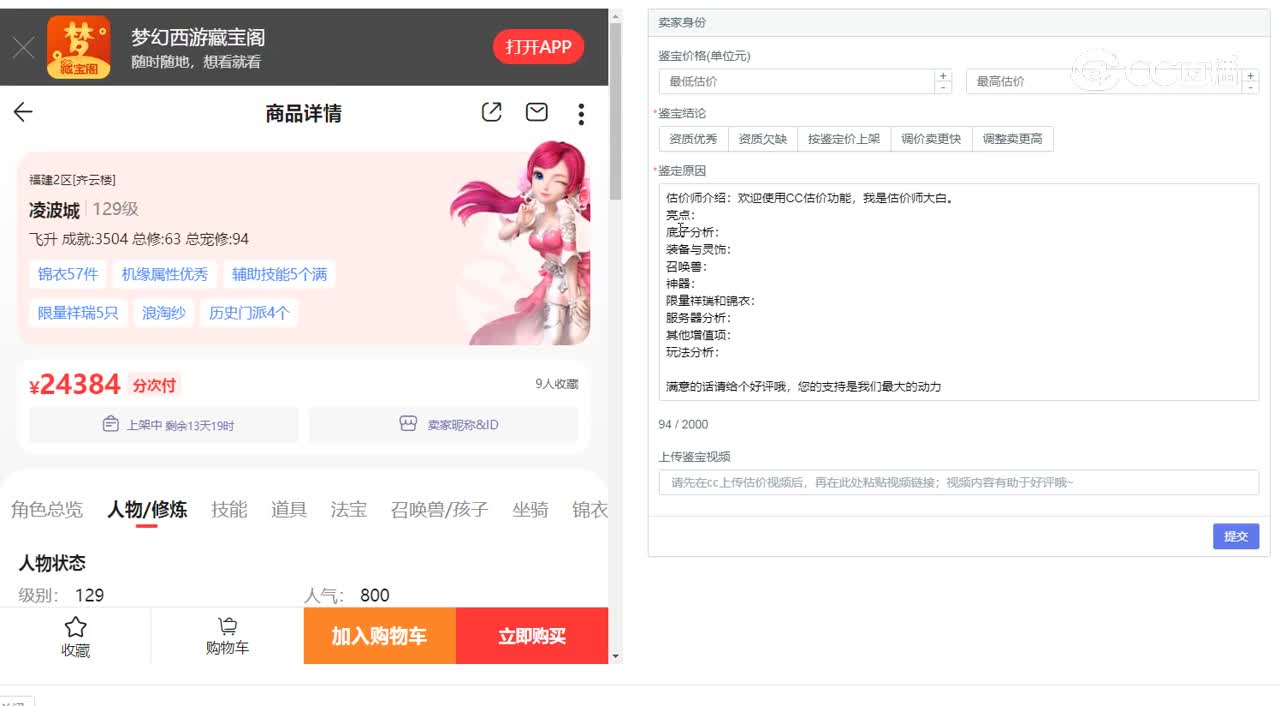The width and height of the screenshot is (1280, 706).
Task: Click the 机缘属性优秀 tag
Action: tap(165, 274)
